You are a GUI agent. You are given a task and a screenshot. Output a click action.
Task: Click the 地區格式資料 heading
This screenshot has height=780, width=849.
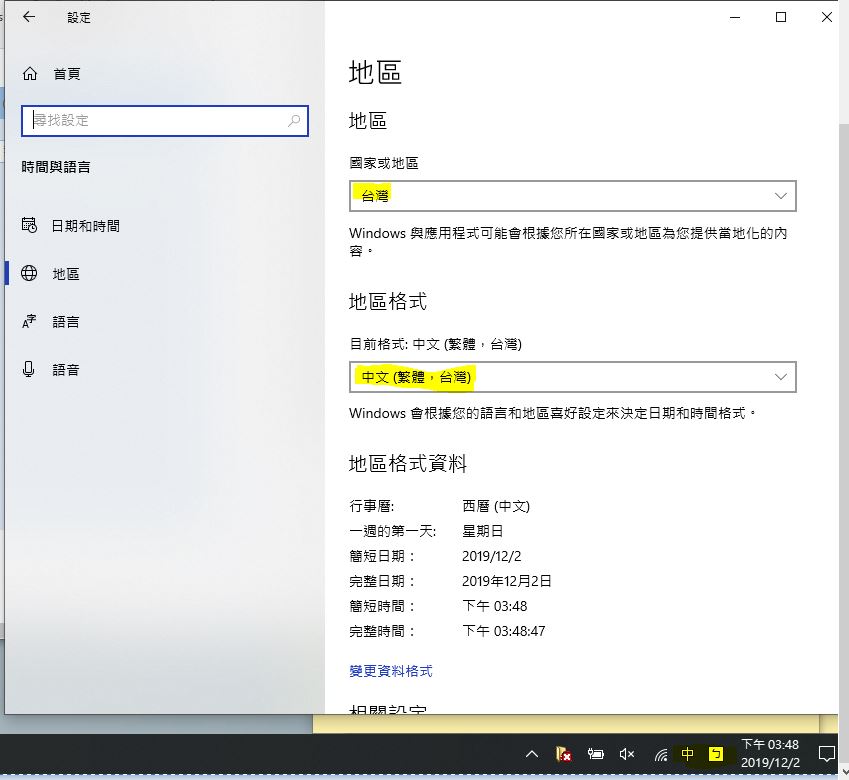408,463
